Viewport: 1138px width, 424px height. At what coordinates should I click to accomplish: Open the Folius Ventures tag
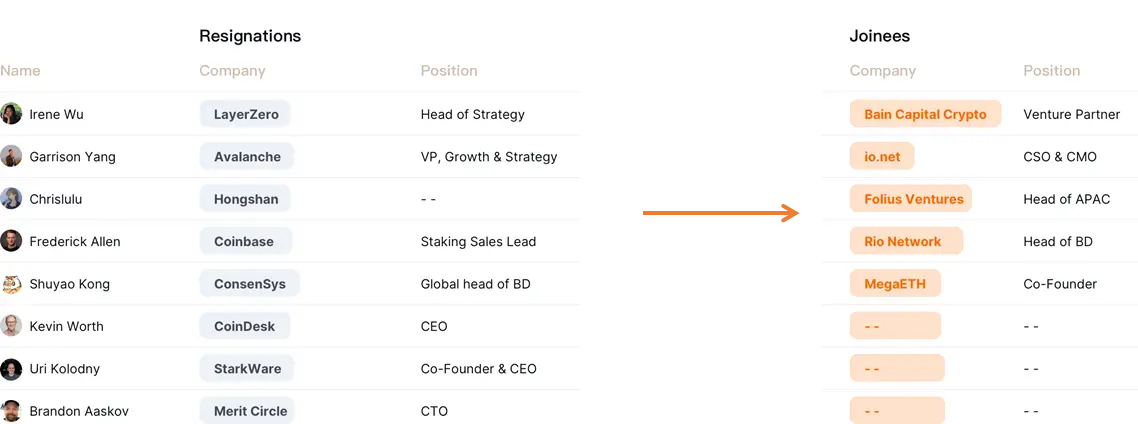(x=913, y=199)
